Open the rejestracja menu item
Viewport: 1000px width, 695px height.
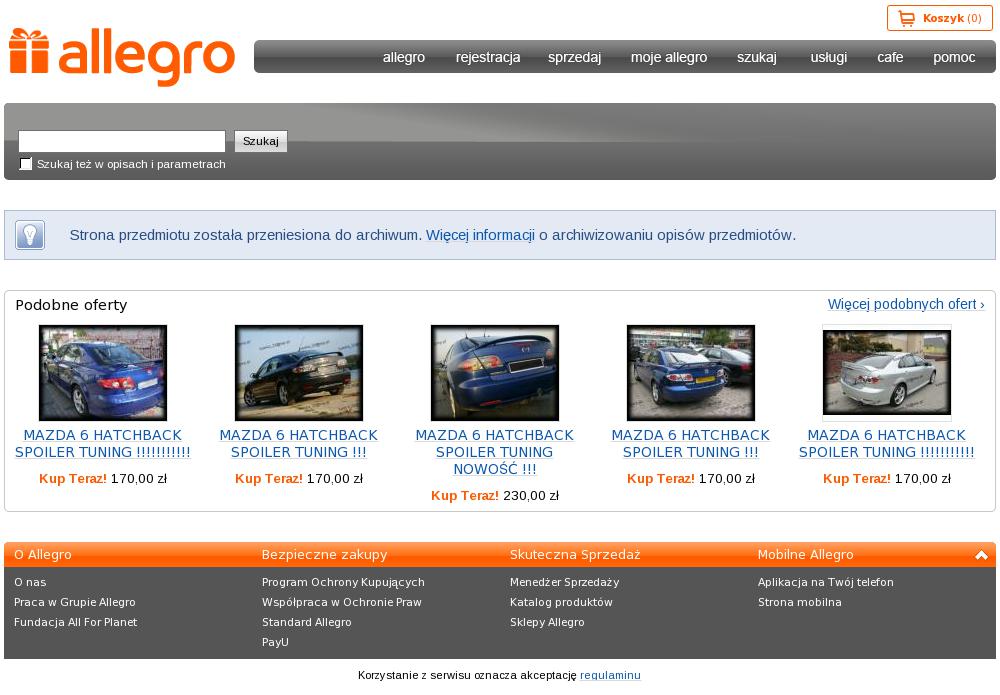click(x=488, y=57)
